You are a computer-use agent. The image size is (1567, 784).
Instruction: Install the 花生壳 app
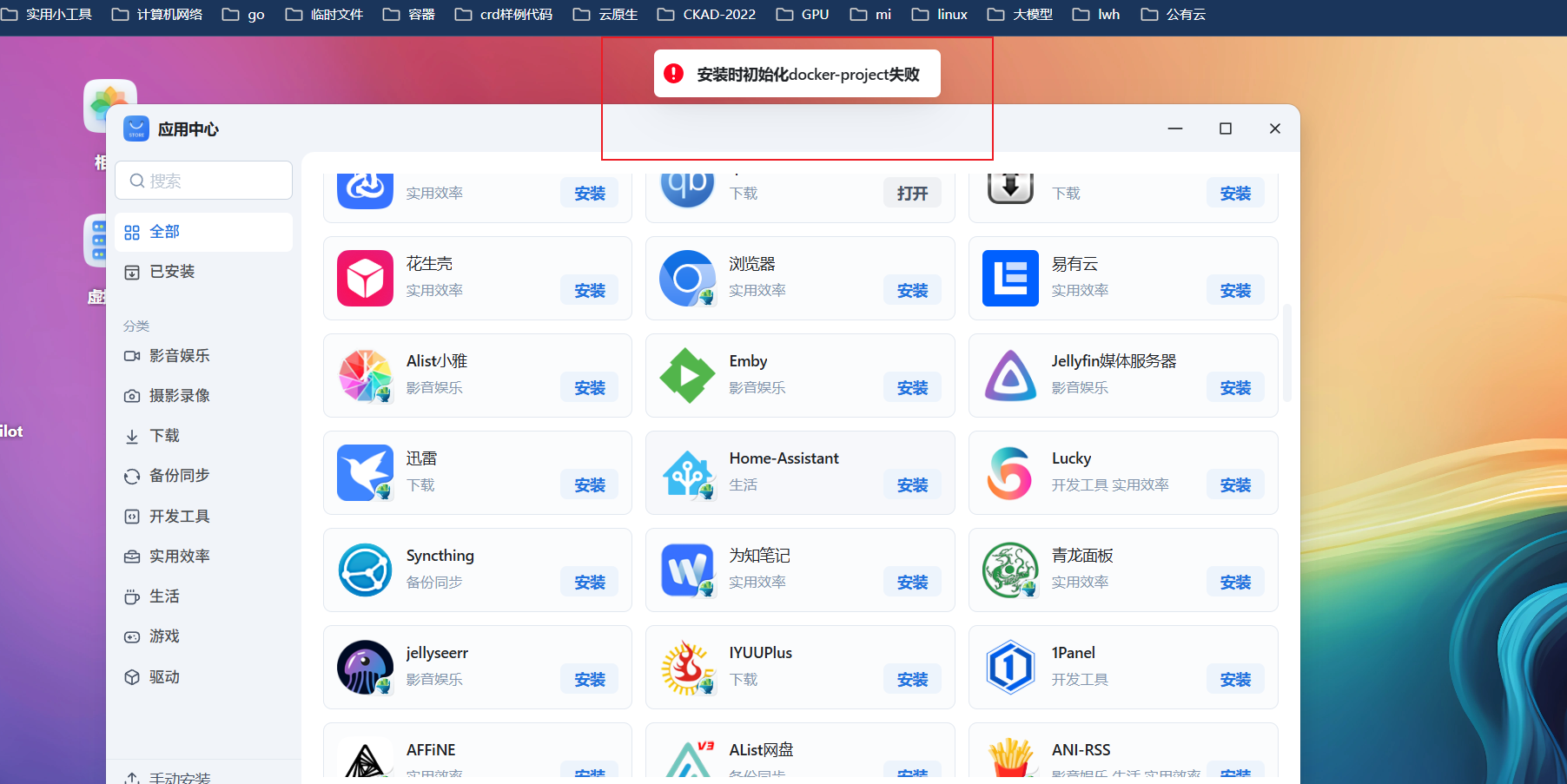point(590,291)
